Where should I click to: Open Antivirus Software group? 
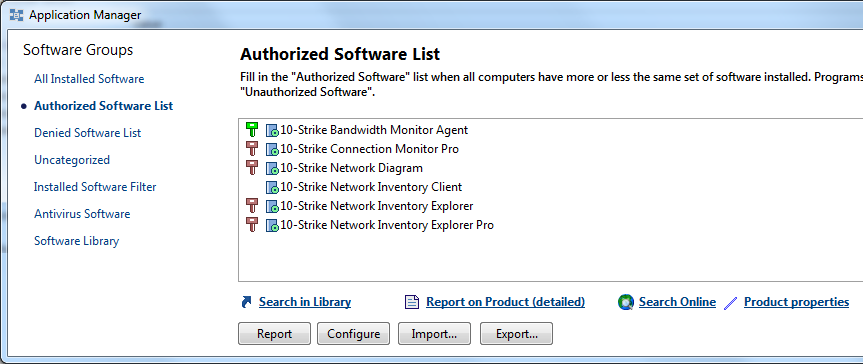pyautogui.click(x=82, y=214)
